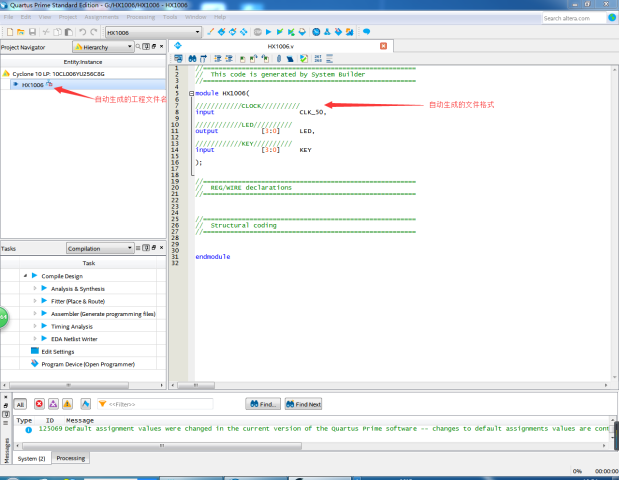The width and height of the screenshot is (620, 481).
Task: Cut with the scissors icon
Action: (x=46, y=32)
